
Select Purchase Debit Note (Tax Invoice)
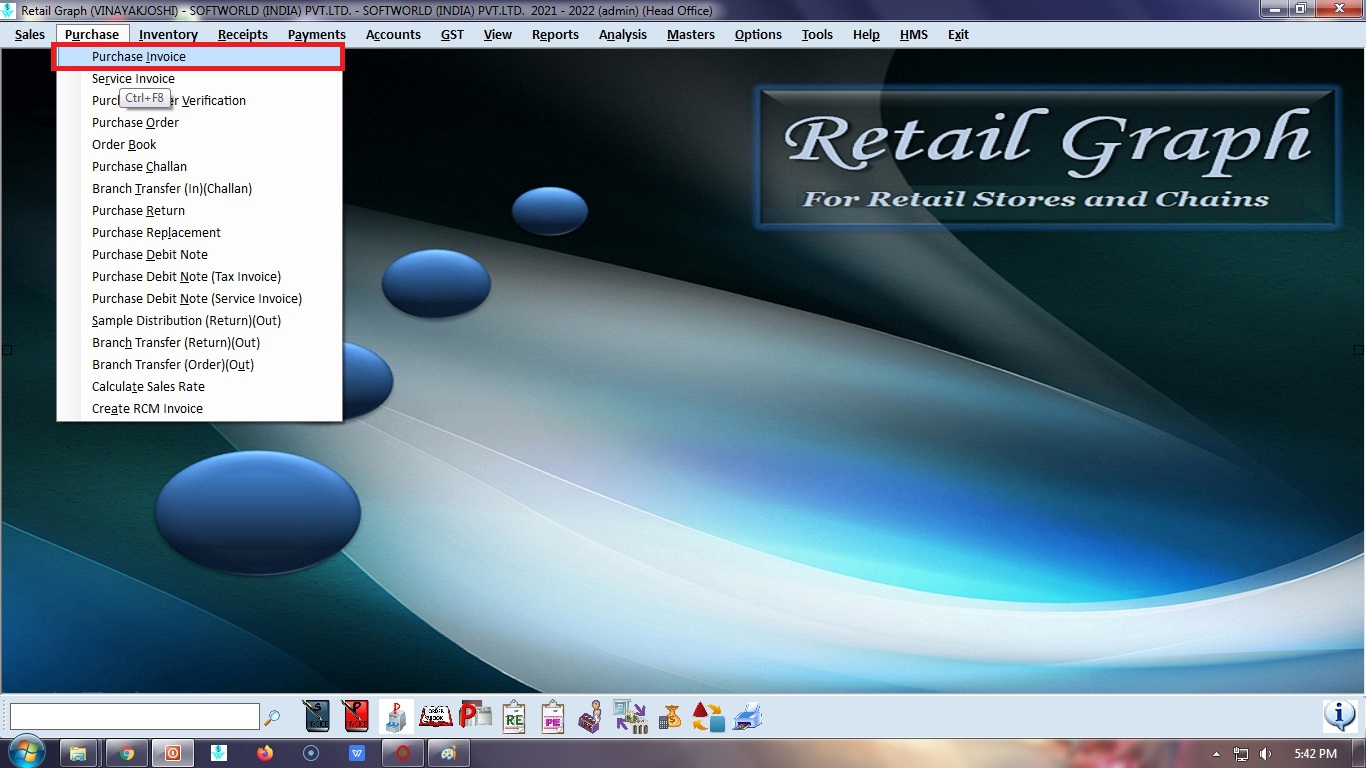point(200,277)
